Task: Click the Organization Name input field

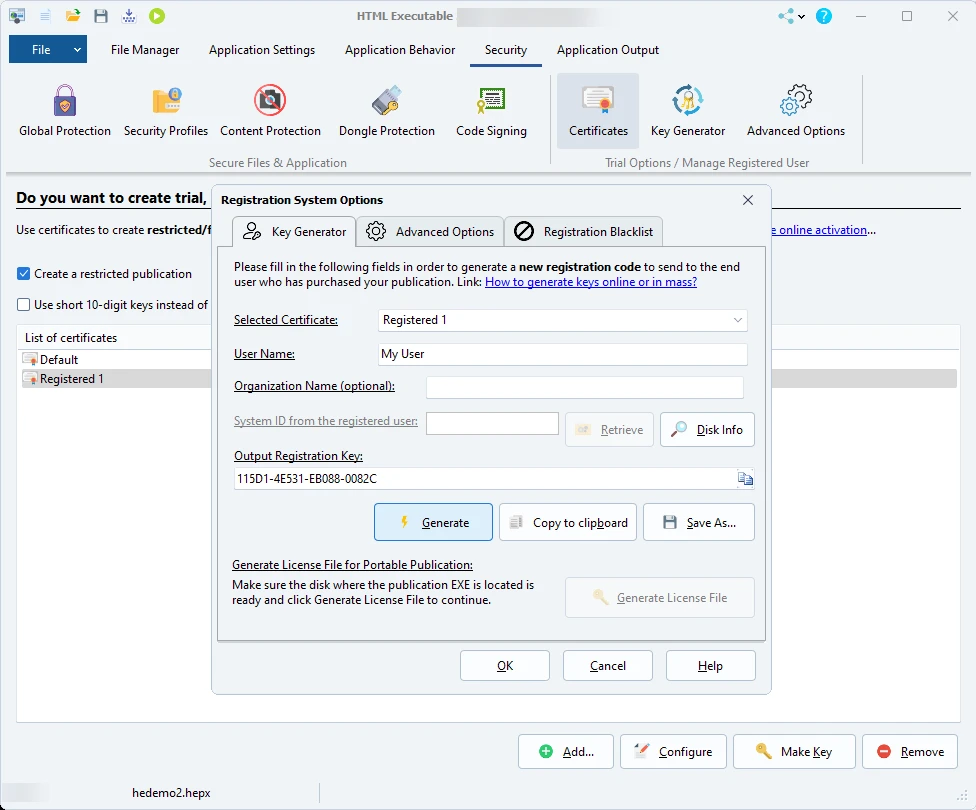Action: [585, 387]
